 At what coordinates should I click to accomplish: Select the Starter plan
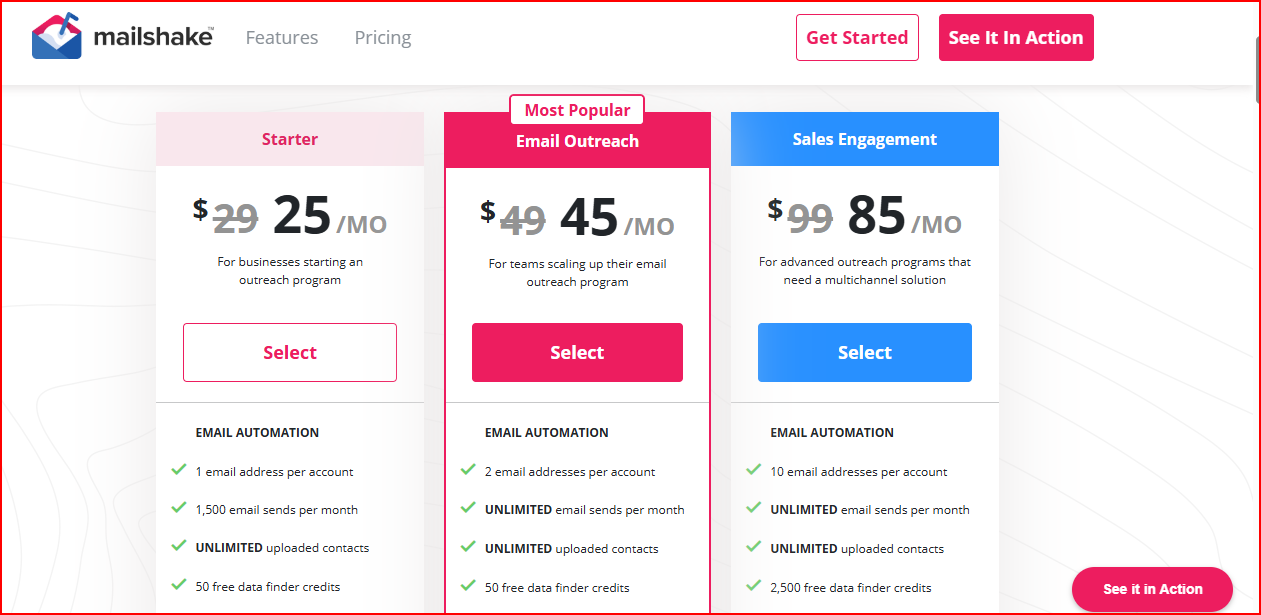289,352
